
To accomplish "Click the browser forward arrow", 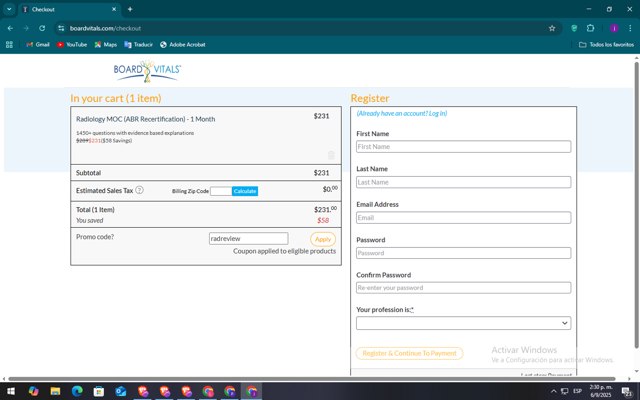I will pos(26,28).
